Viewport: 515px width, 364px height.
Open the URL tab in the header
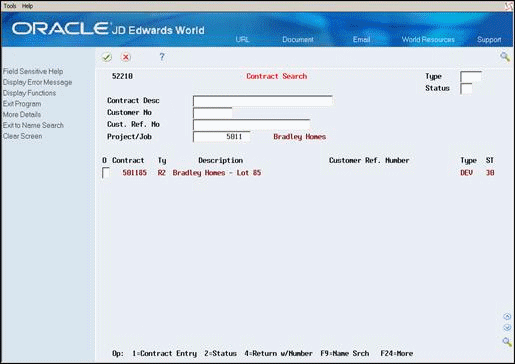click(242, 39)
